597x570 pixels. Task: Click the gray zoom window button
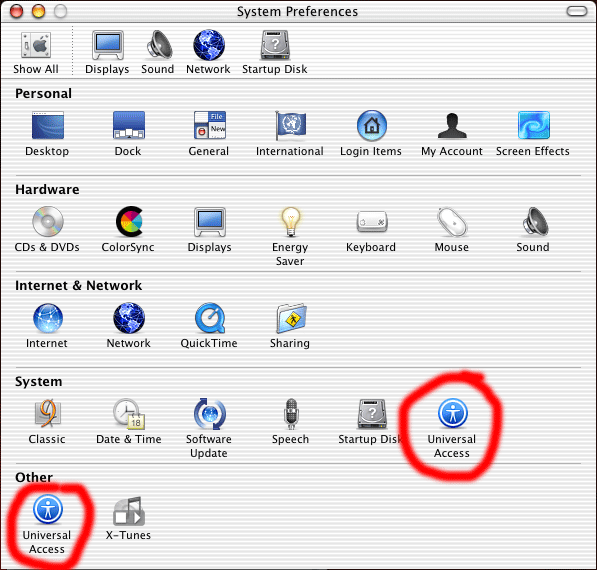click(60, 11)
